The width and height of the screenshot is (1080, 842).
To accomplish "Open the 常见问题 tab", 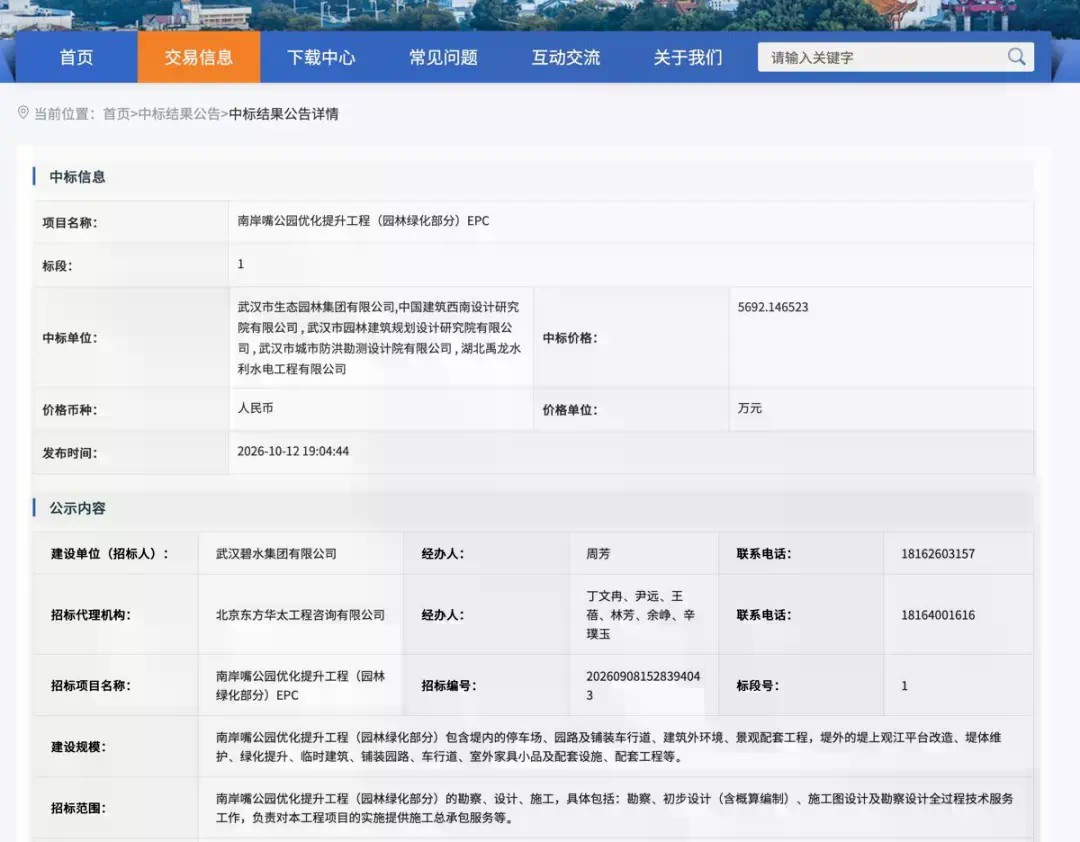I will click(444, 57).
